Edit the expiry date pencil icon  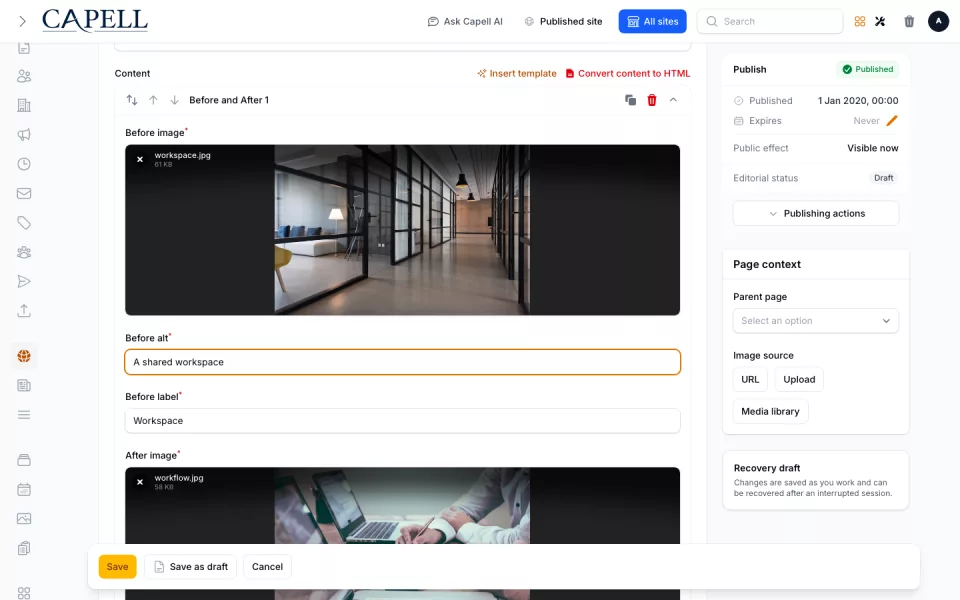point(892,121)
